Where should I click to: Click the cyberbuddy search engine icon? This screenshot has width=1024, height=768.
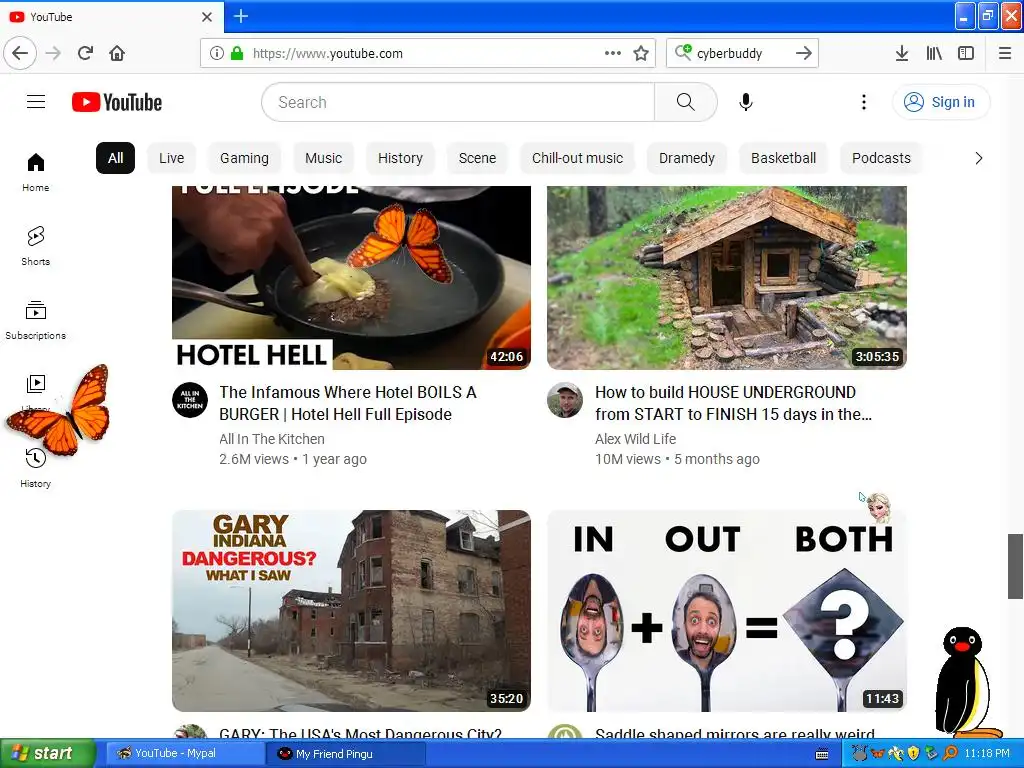click(683, 52)
